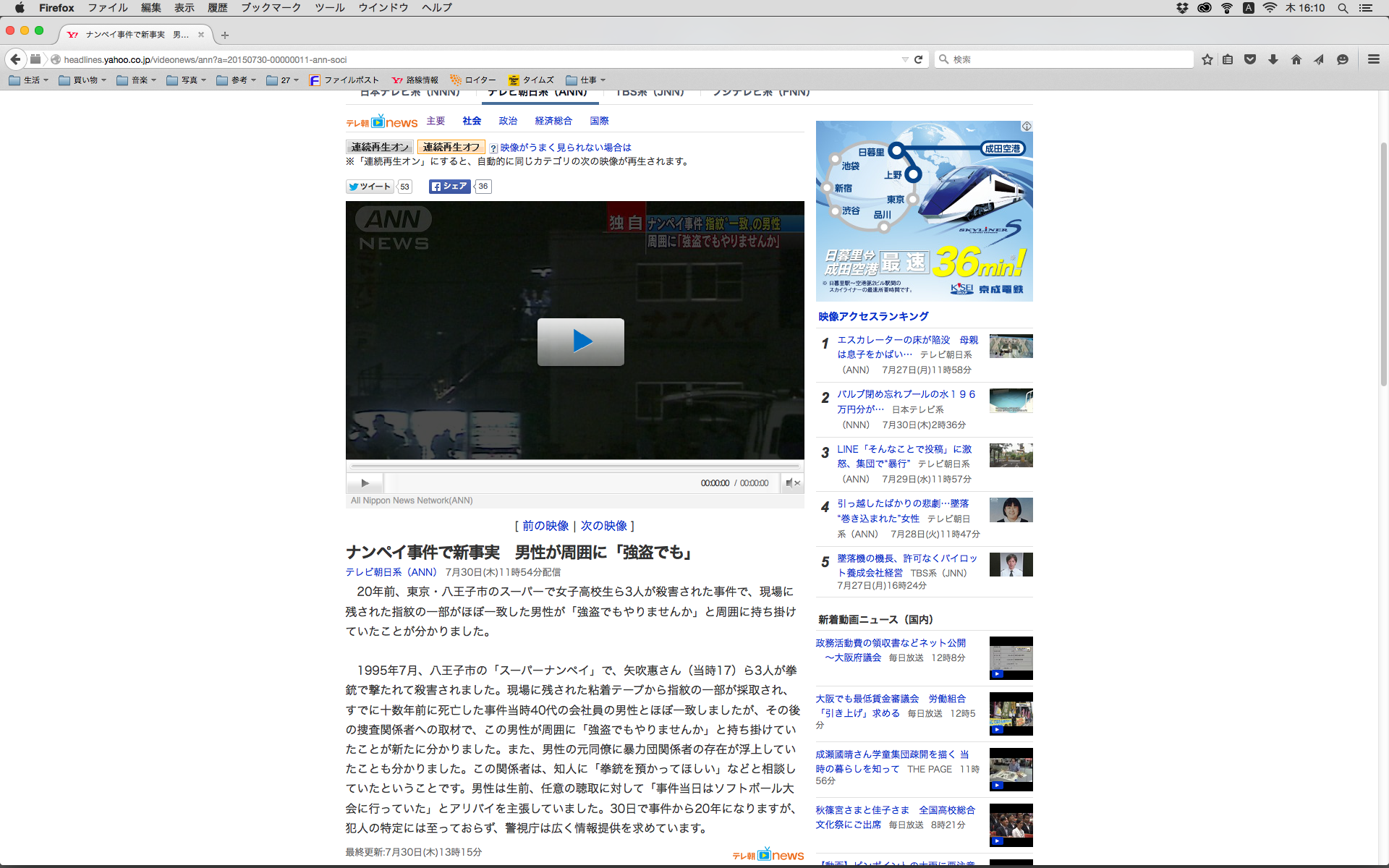Open the new tab plus button
This screenshot has width=1389, height=868.
click(x=225, y=35)
